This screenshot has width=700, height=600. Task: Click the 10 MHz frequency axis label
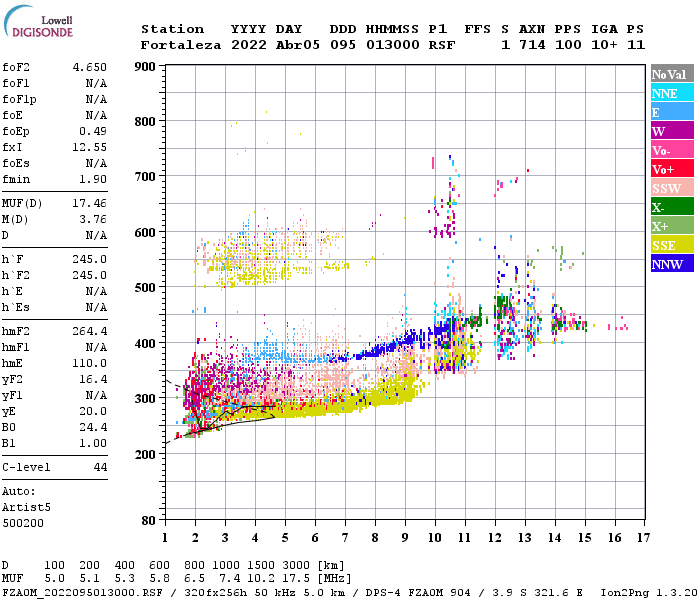click(x=435, y=538)
